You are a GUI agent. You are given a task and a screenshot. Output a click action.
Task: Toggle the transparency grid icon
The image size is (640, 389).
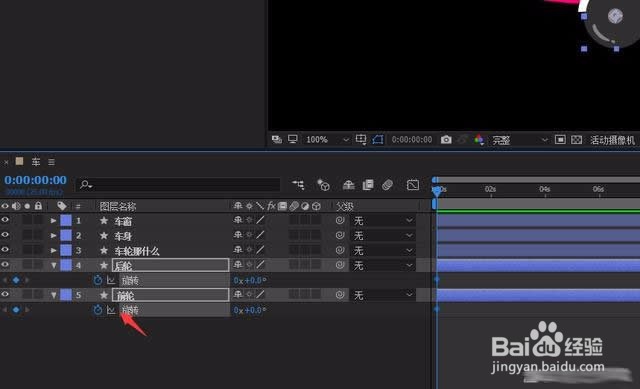pyautogui.click(x=576, y=140)
